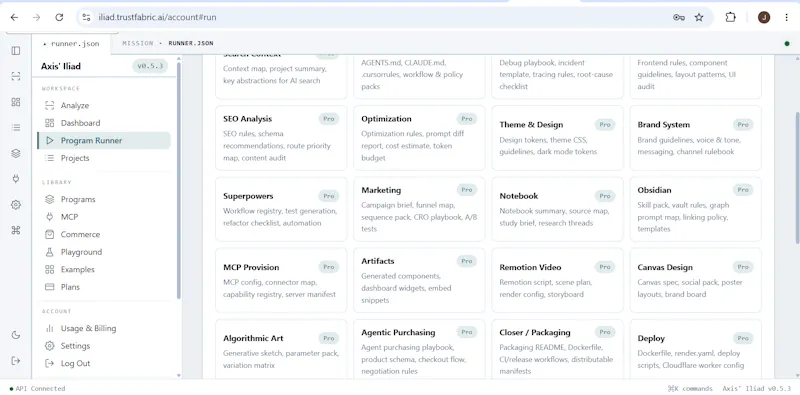Click the stacked layers icon in the left rail
The width and height of the screenshot is (800, 395).
point(16,153)
